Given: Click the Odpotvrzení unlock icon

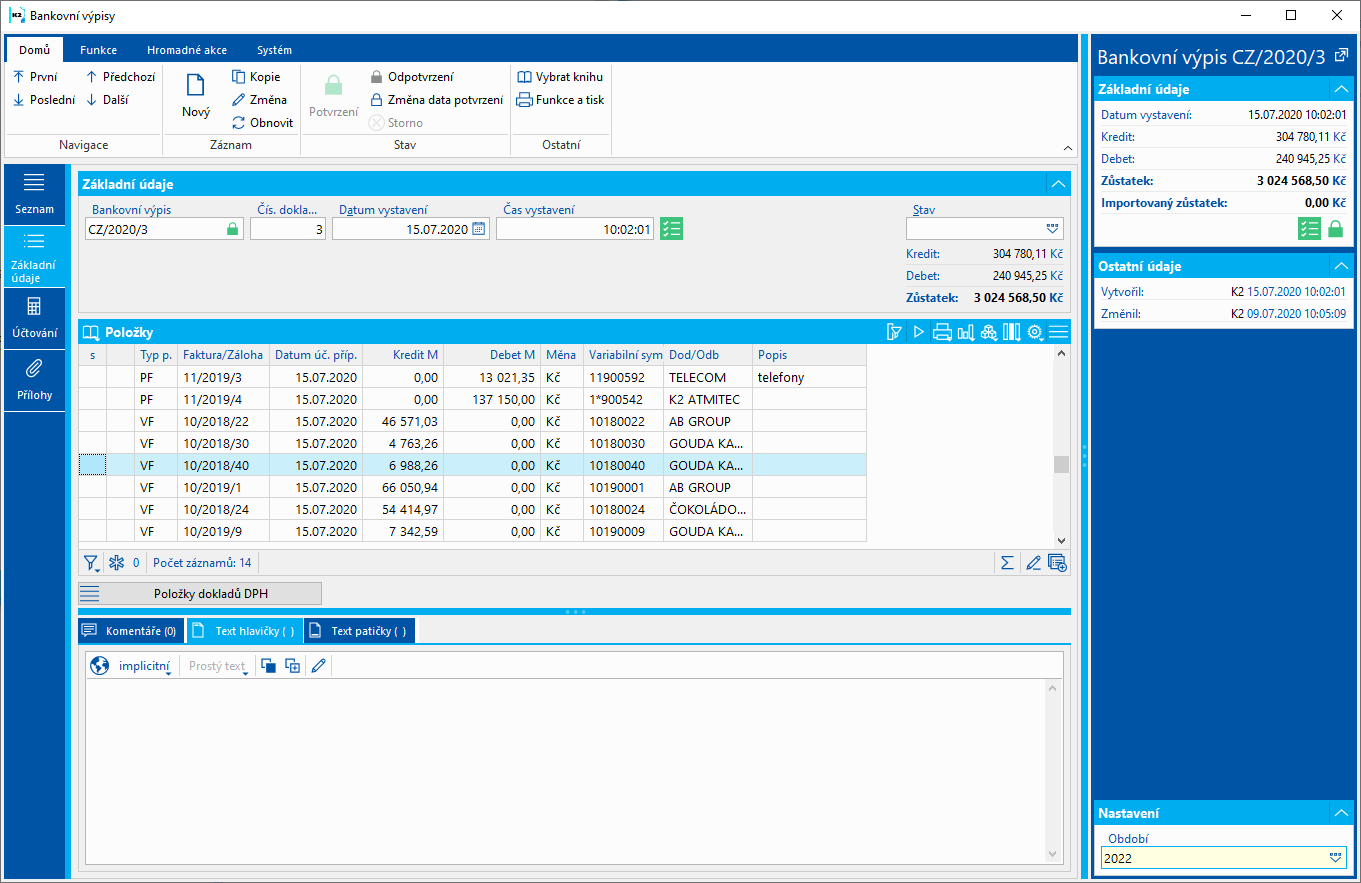Looking at the screenshot, I should pos(377,77).
